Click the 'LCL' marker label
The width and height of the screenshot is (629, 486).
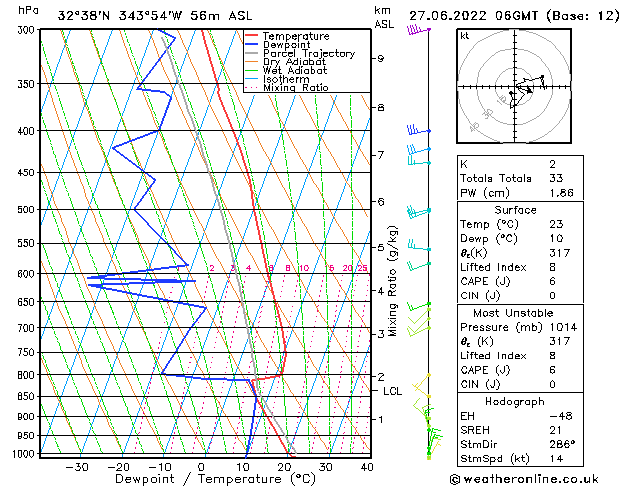(392, 391)
